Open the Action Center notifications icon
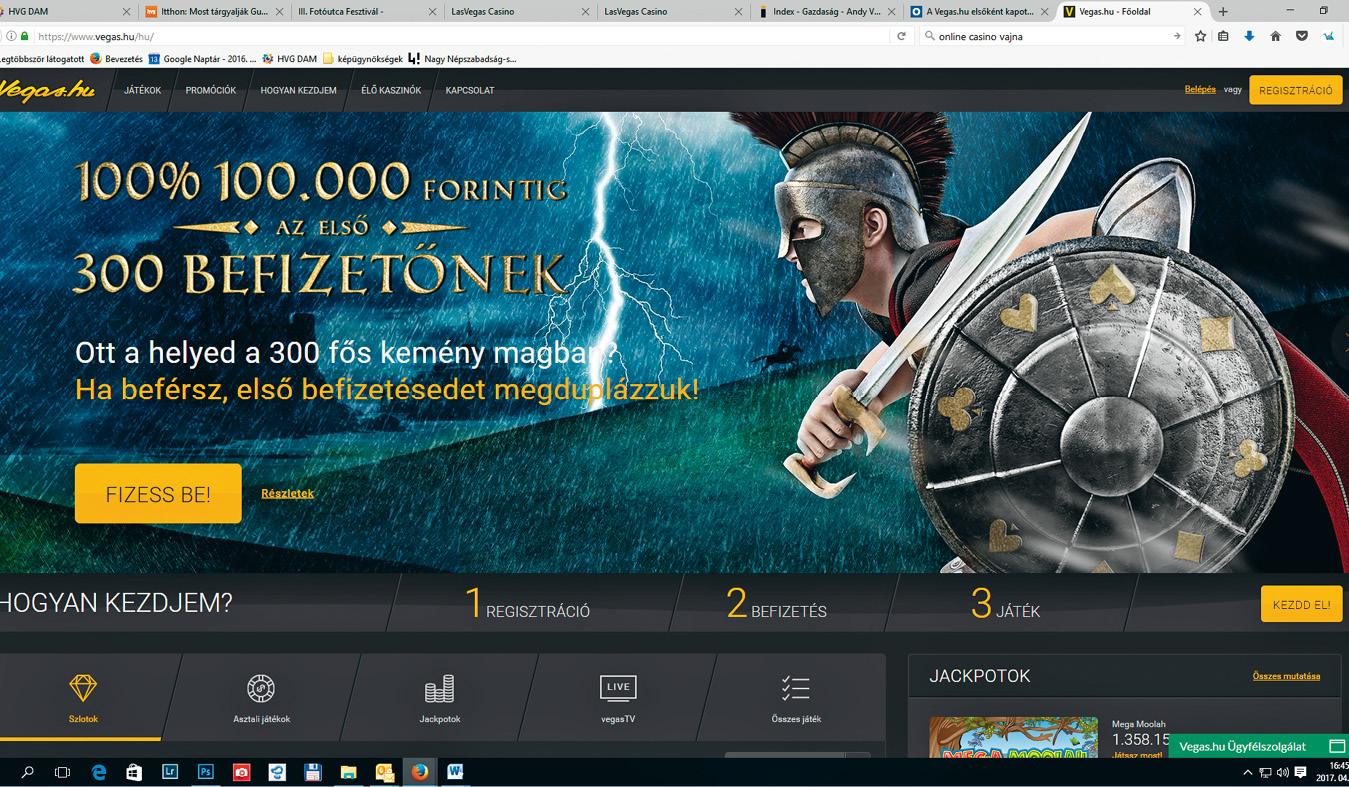1349x787 pixels. (x=1300, y=773)
